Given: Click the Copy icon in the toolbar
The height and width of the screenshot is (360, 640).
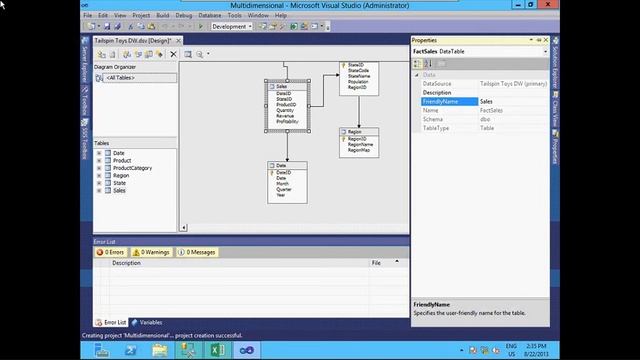Looking at the screenshot, I should (x=141, y=27).
